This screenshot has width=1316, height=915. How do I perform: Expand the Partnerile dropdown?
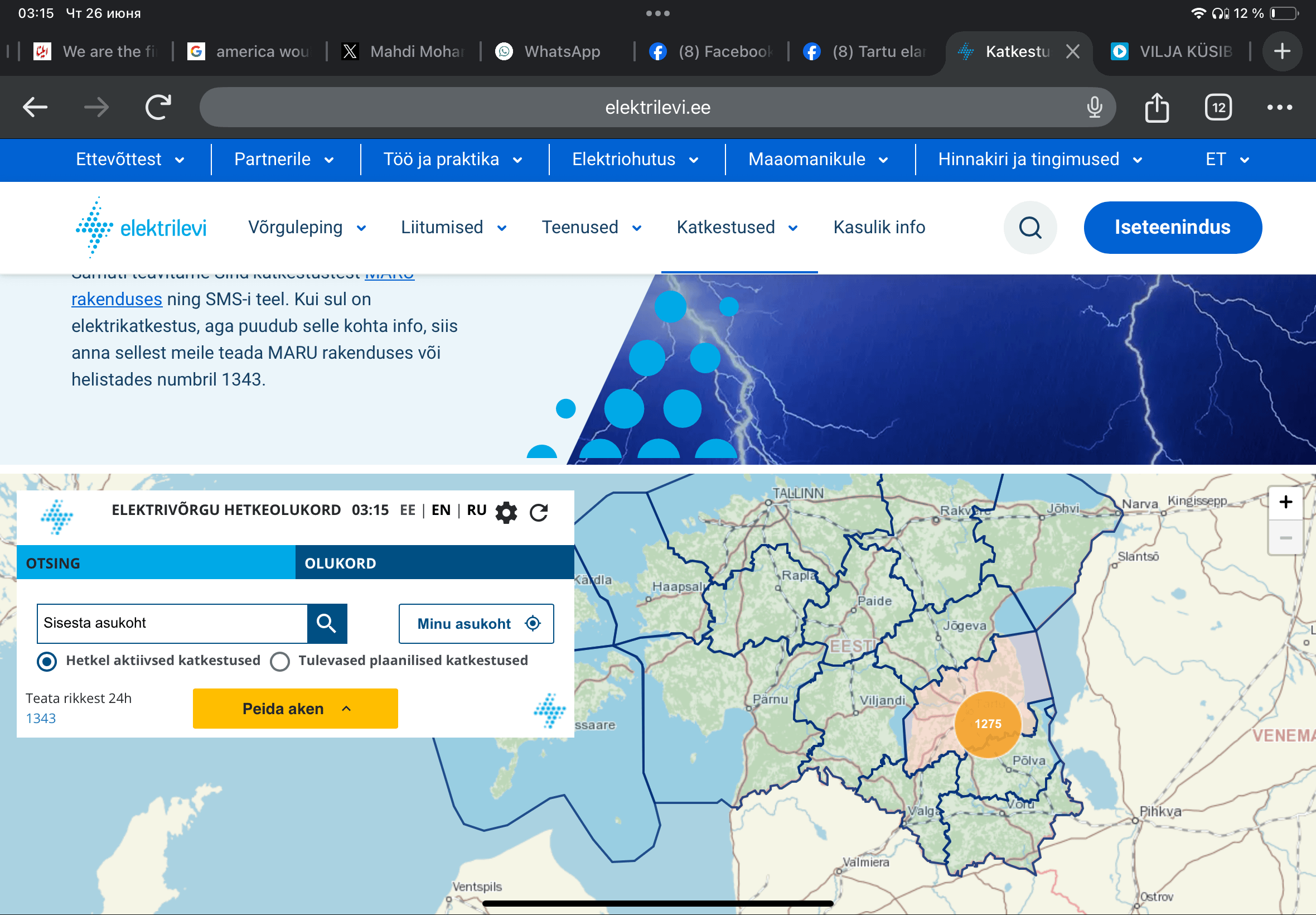click(x=284, y=160)
